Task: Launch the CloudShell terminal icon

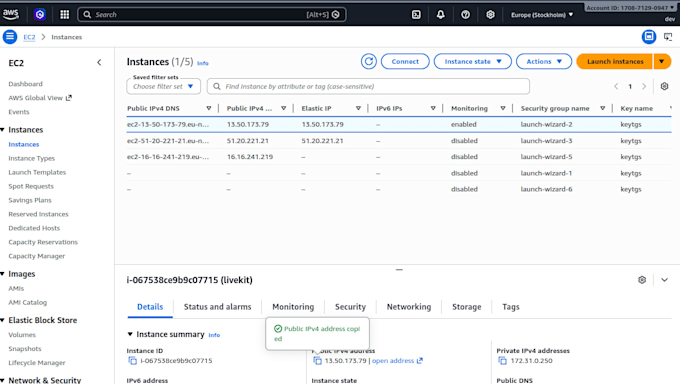Action: click(x=416, y=14)
